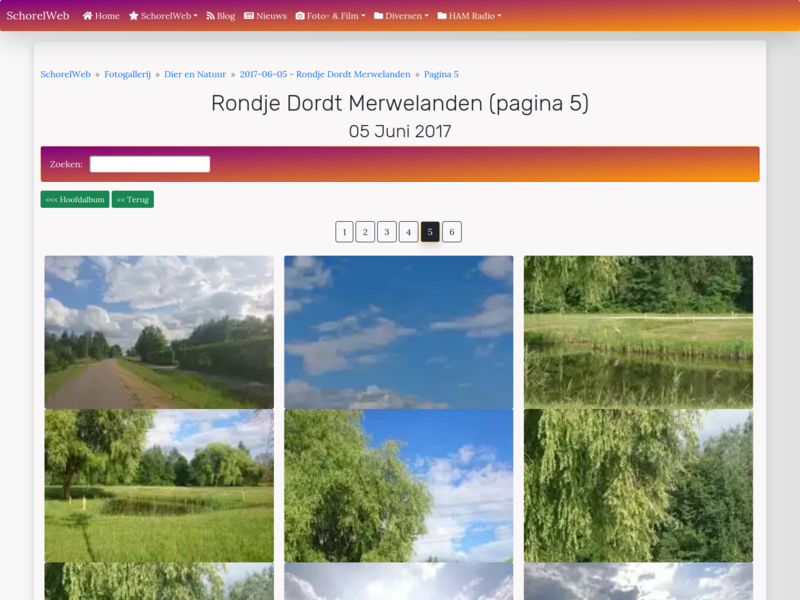Screen dimensions: 800x600
Task: Open the dirt road and hedge photo
Action: [159, 332]
